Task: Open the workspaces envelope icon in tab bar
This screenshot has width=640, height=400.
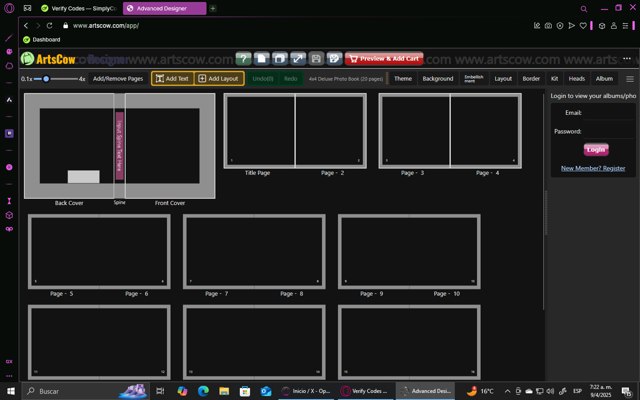Action: pyautogui.click(x=27, y=8)
